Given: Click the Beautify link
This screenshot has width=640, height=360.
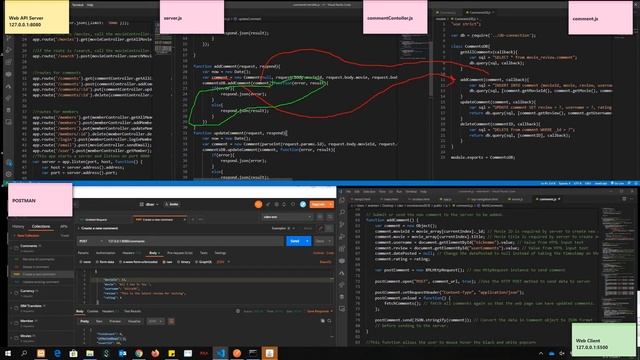Looking at the screenshot, I should 325,262.
